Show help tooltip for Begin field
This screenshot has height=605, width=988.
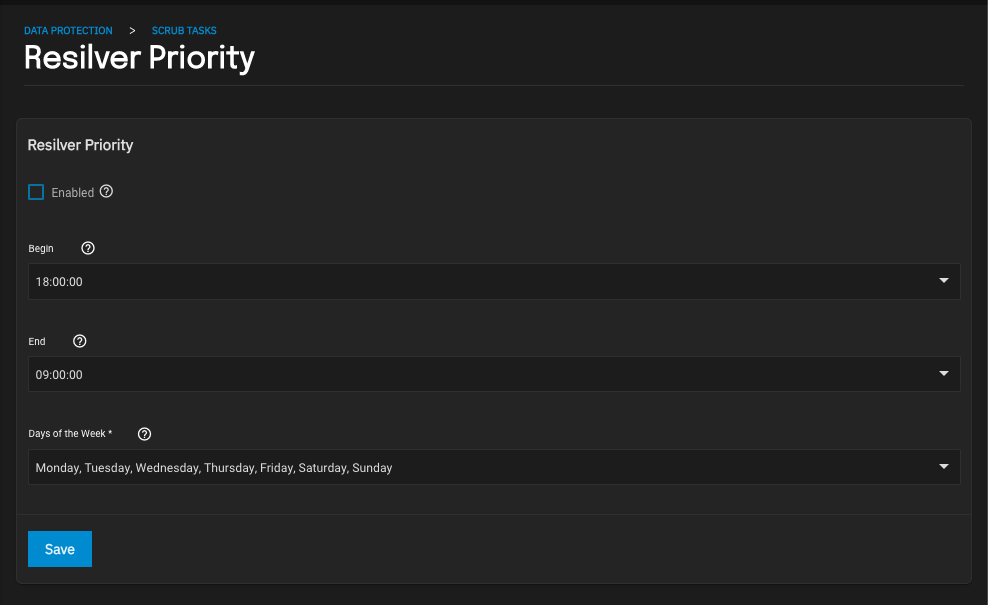pyautogui.click(x=88, y=248)
